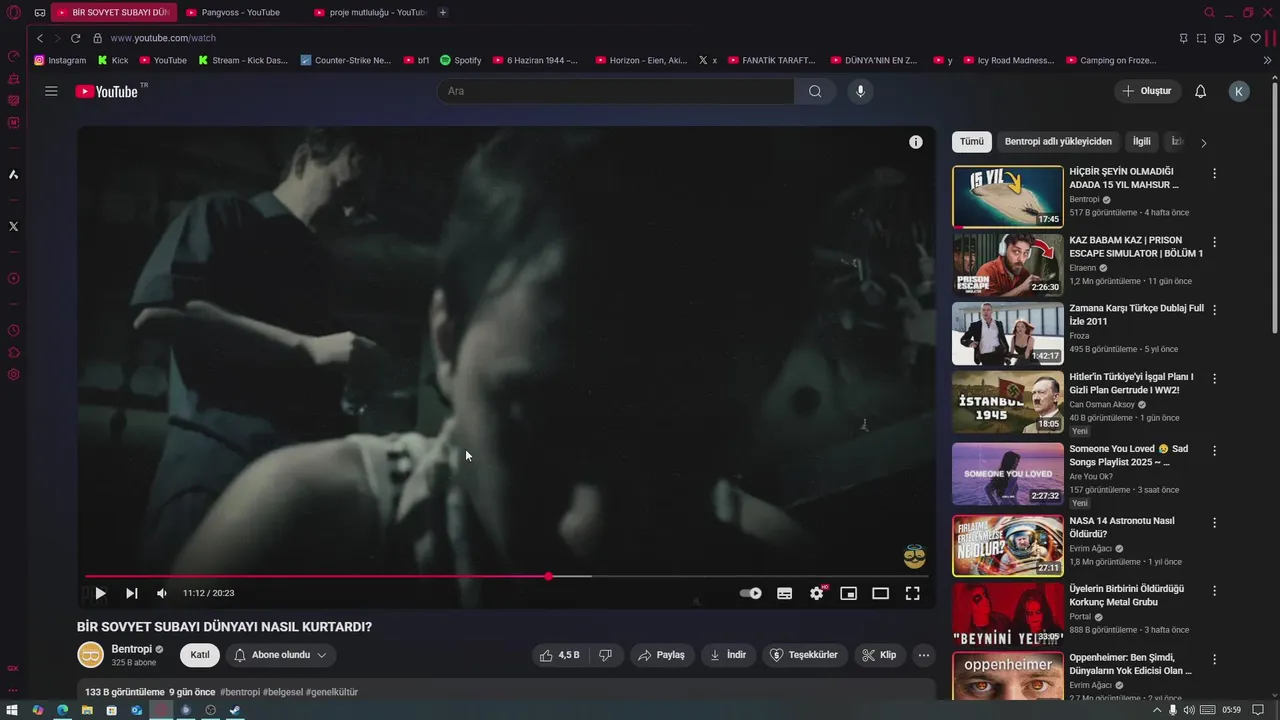1280x720 pixels.
Task: Open a new browser tab
Action: pos(443,12)
